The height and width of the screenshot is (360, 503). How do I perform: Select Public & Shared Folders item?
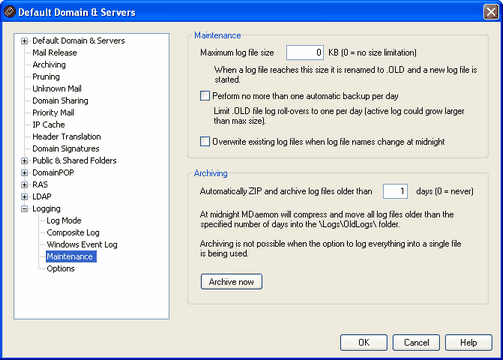pos(74,161)
